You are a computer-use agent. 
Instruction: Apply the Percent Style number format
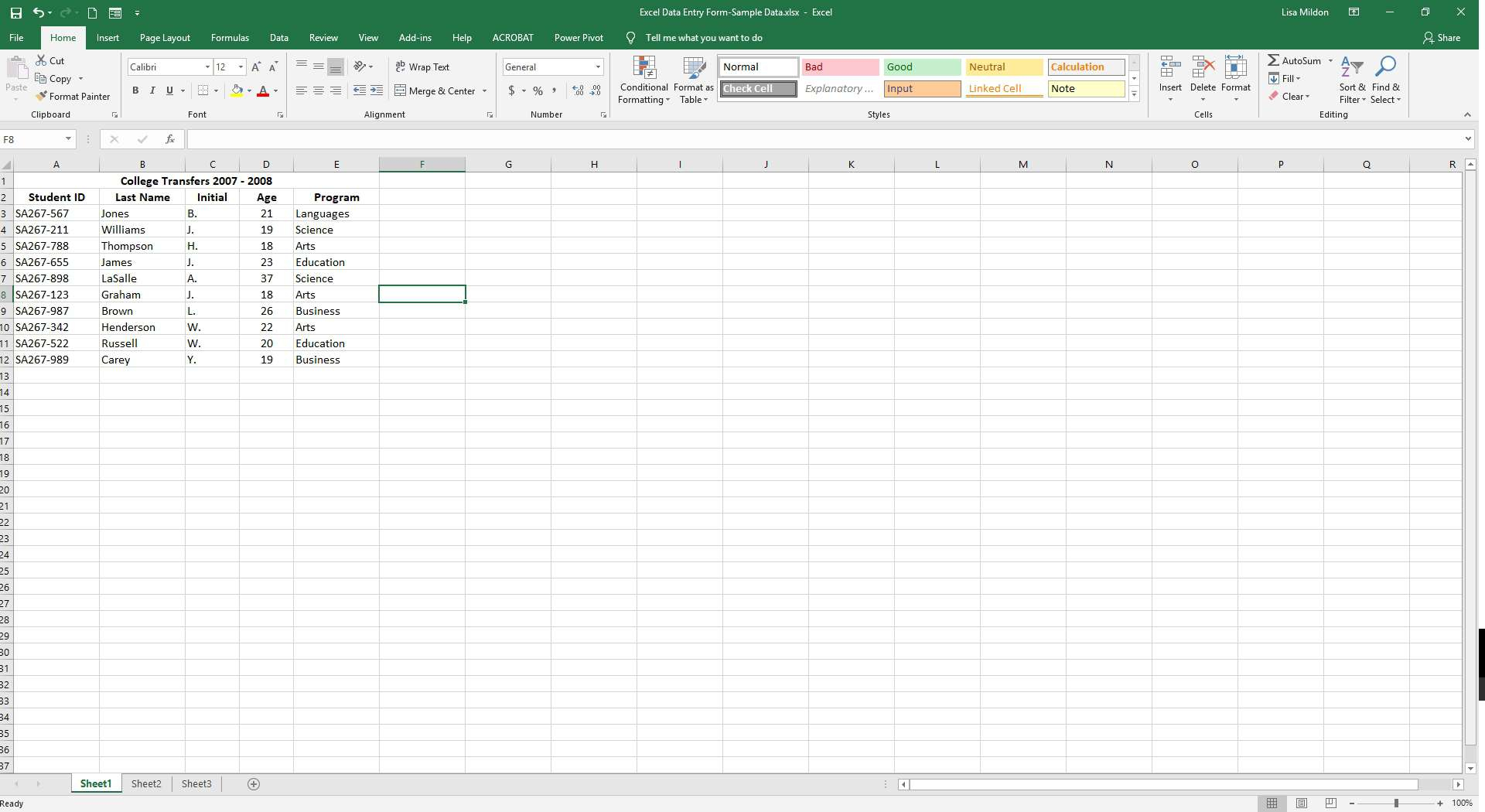[537, 90]
